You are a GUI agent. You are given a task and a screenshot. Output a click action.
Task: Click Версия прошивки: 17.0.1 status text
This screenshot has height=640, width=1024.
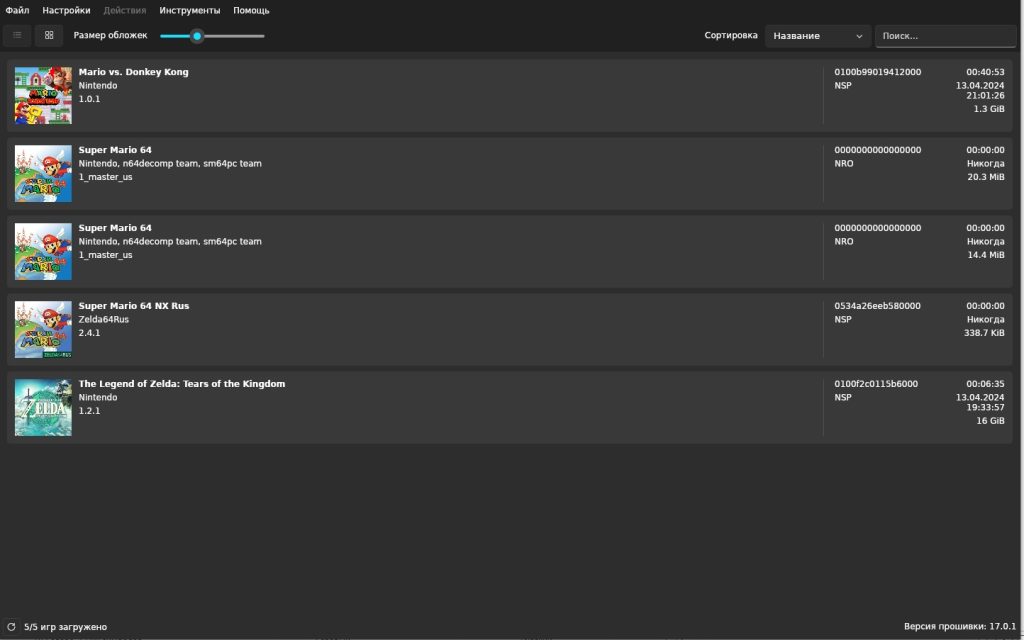(x=960, y=627)
